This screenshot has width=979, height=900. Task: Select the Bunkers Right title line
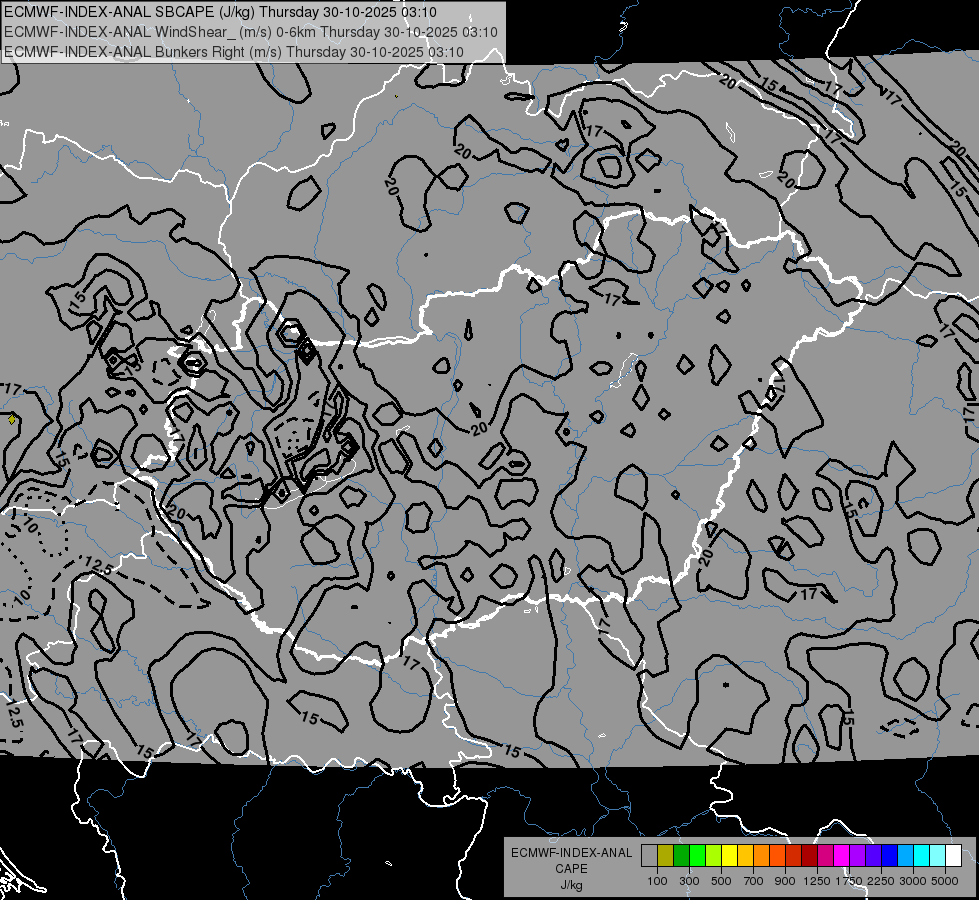(x=234, y=52)
